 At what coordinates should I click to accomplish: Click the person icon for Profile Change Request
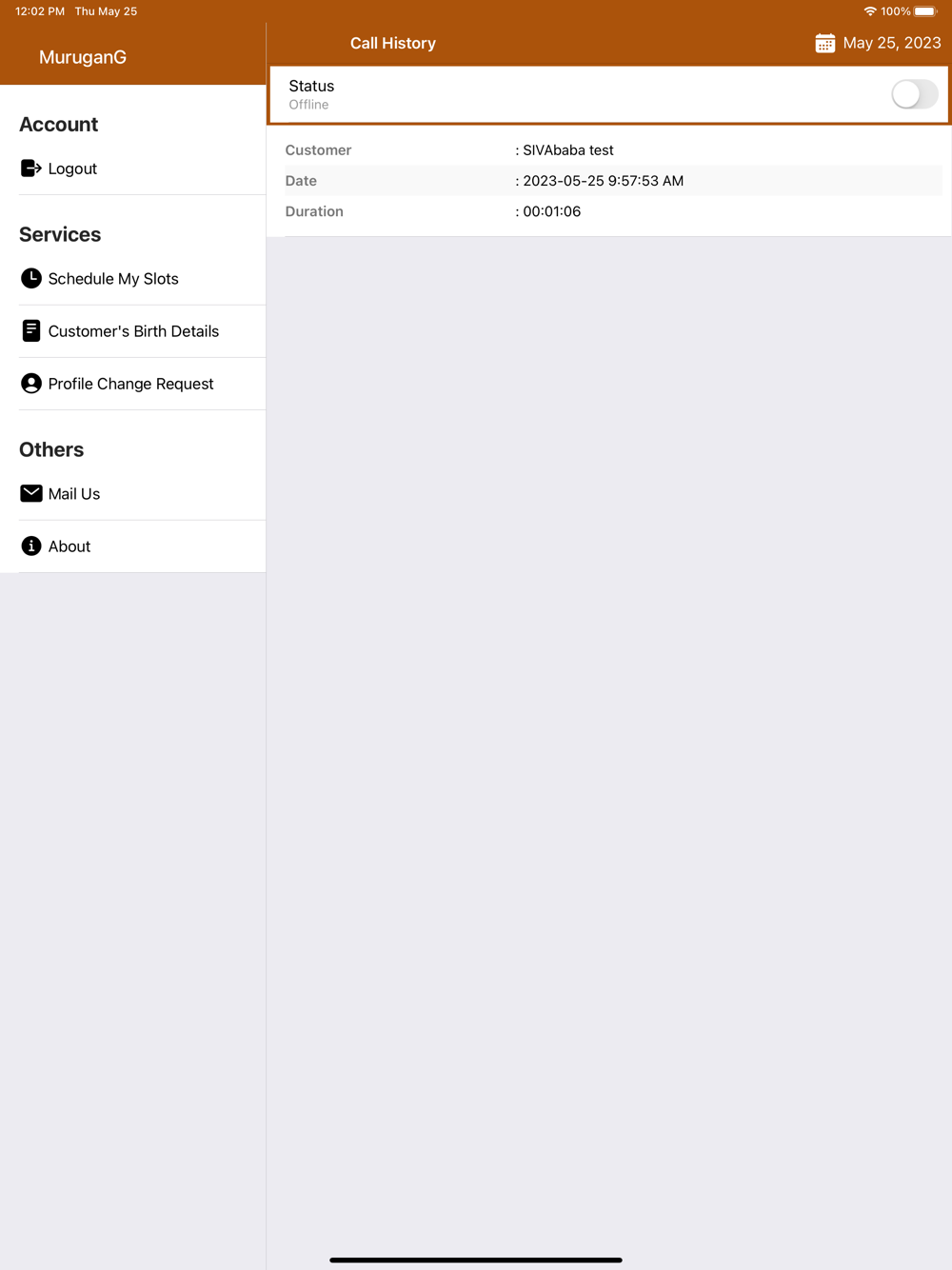pos(30,383)
